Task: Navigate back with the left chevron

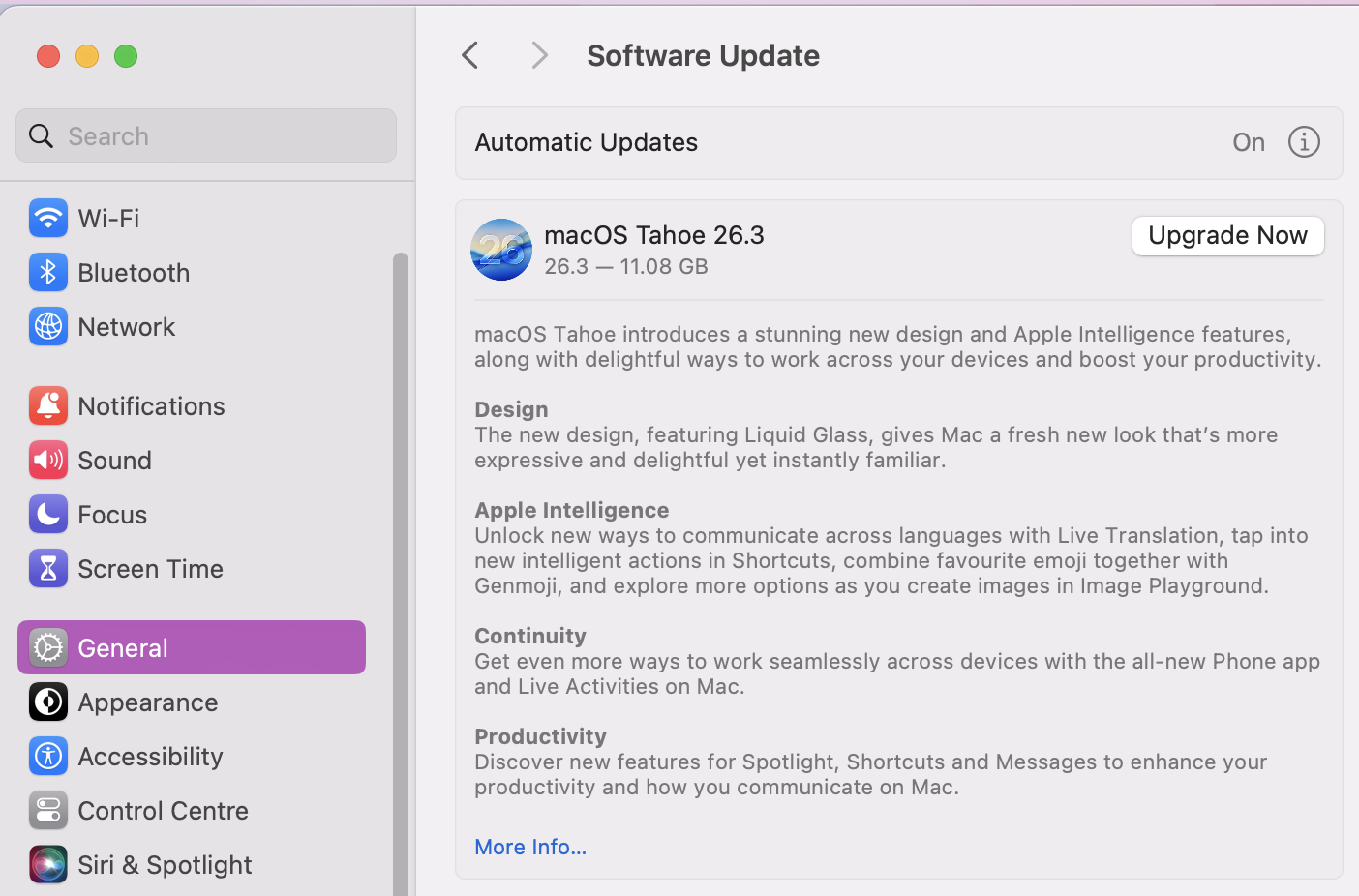Action: click(469, 55)
